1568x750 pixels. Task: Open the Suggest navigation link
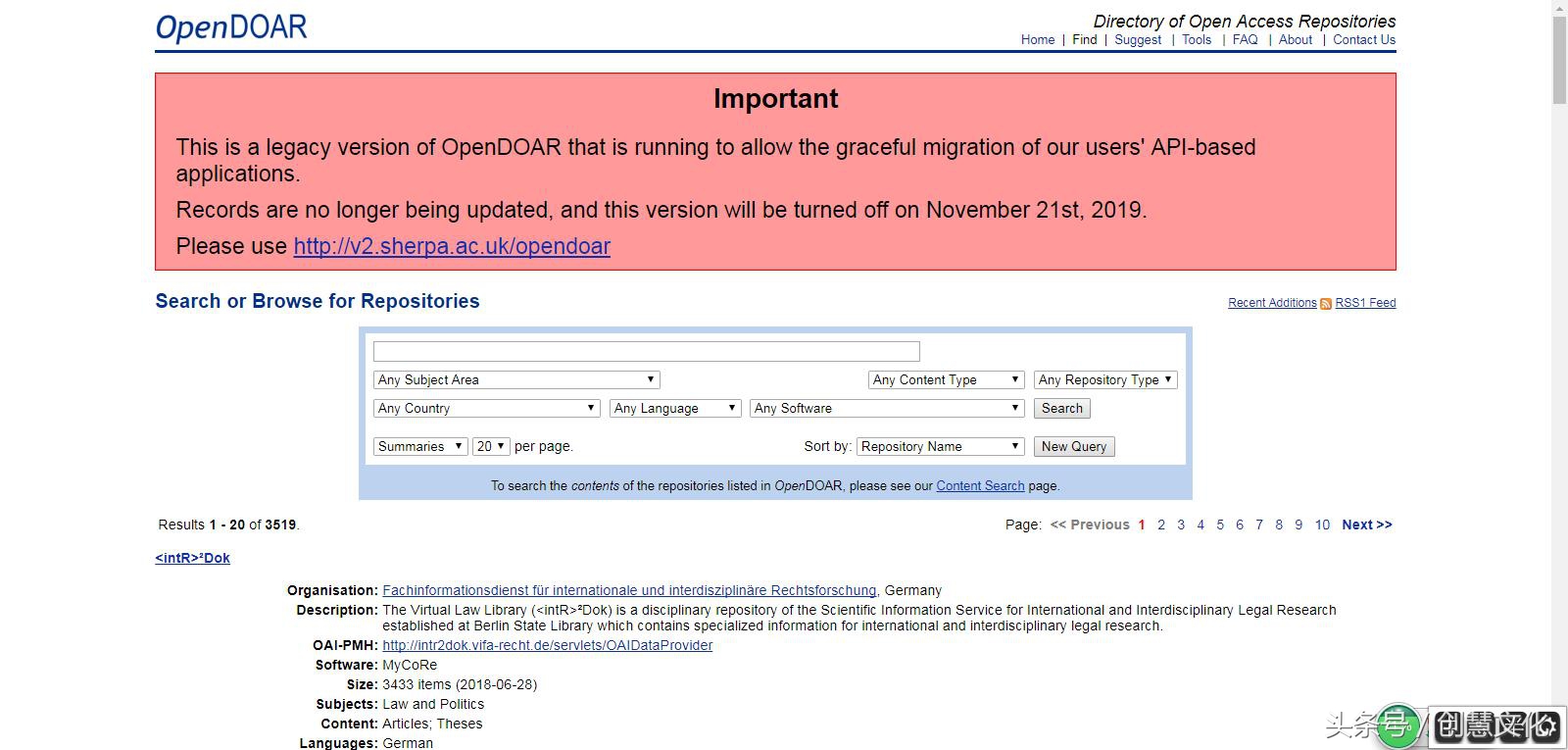pyautogui.click(x=1138, y=40)
